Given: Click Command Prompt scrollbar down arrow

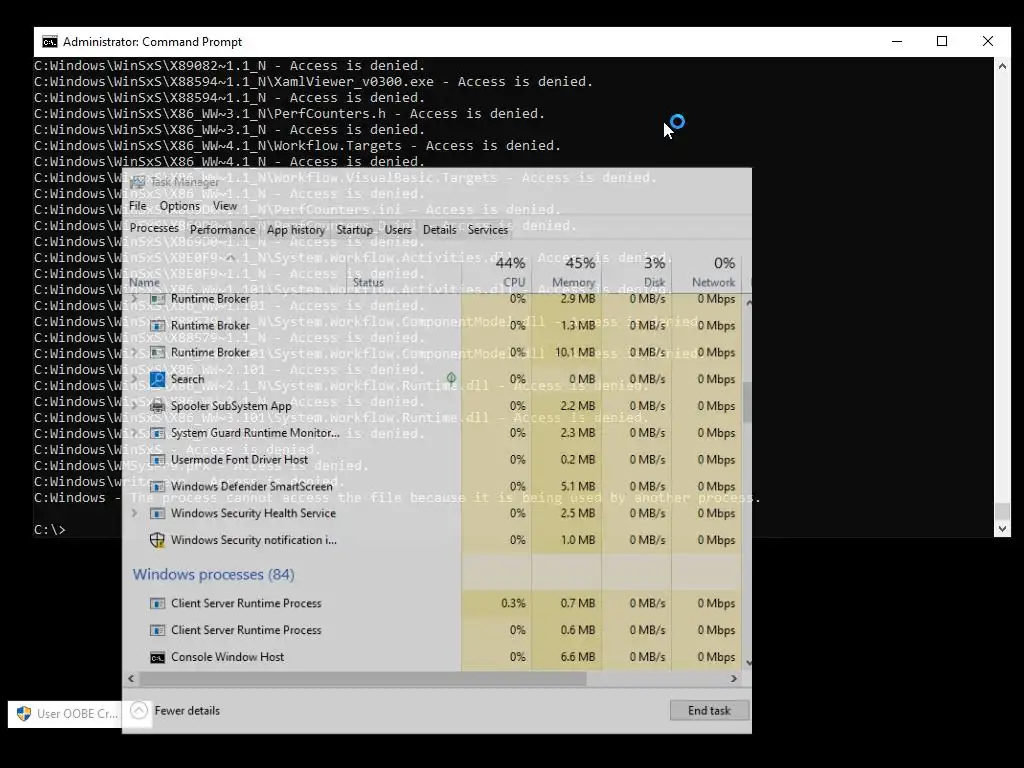Looking at the screenshot, I should pos(1002,529).
